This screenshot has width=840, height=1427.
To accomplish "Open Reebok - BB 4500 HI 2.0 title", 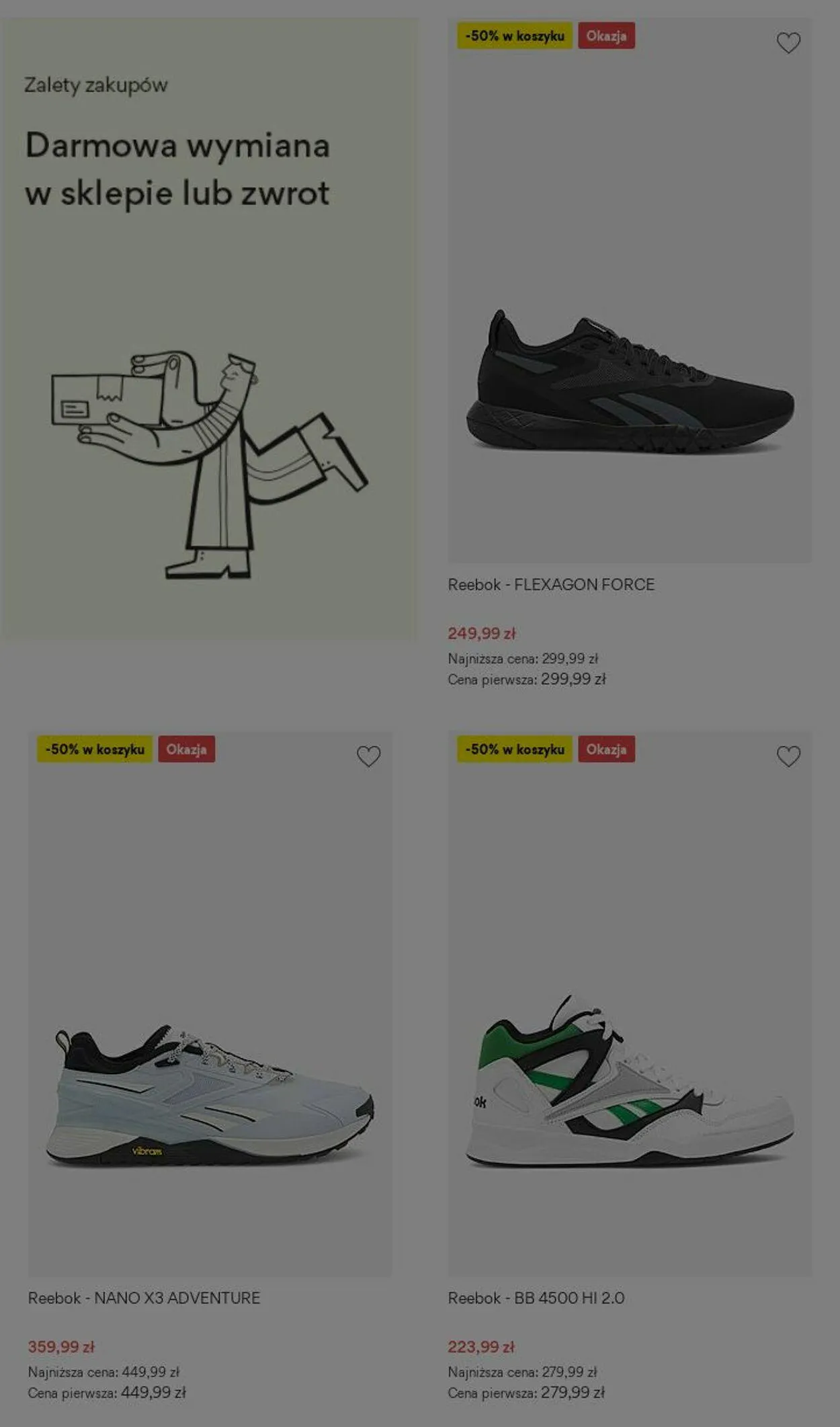I will coord(536,1298).
